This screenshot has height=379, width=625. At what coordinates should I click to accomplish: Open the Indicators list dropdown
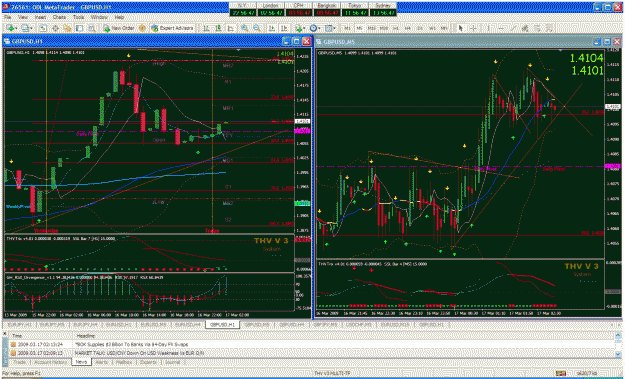pos(300,28)
